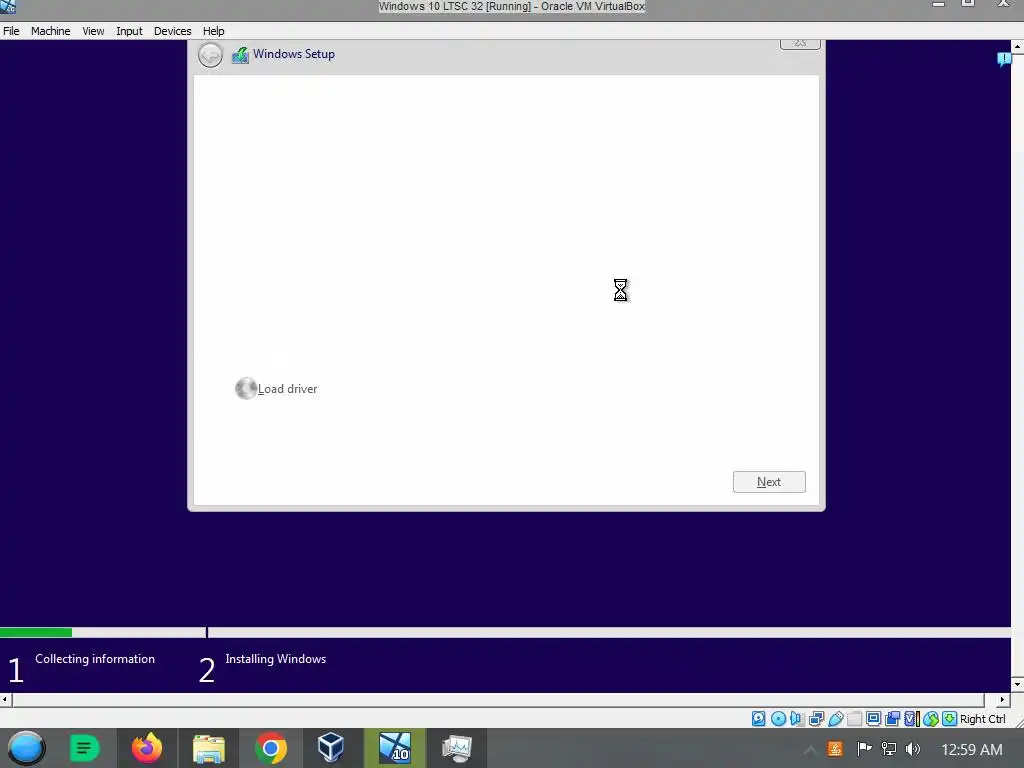The width and height of the screenshot is (1024, 768).
Task: Click the audio status icon in VirtualBox
Action: [x=797, y=719]
